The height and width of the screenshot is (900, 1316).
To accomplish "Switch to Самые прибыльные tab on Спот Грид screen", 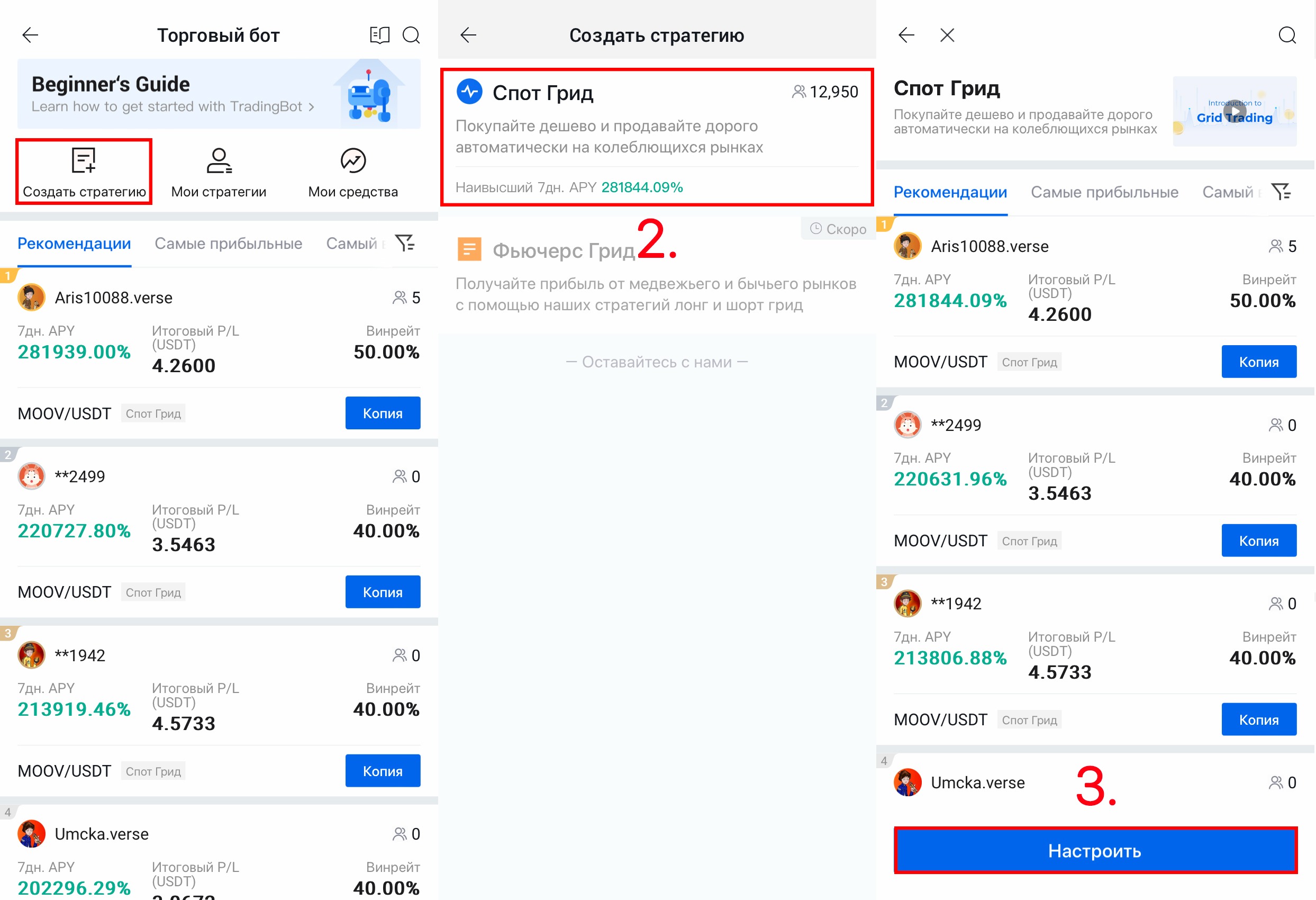I will [x=1104, y=193].
